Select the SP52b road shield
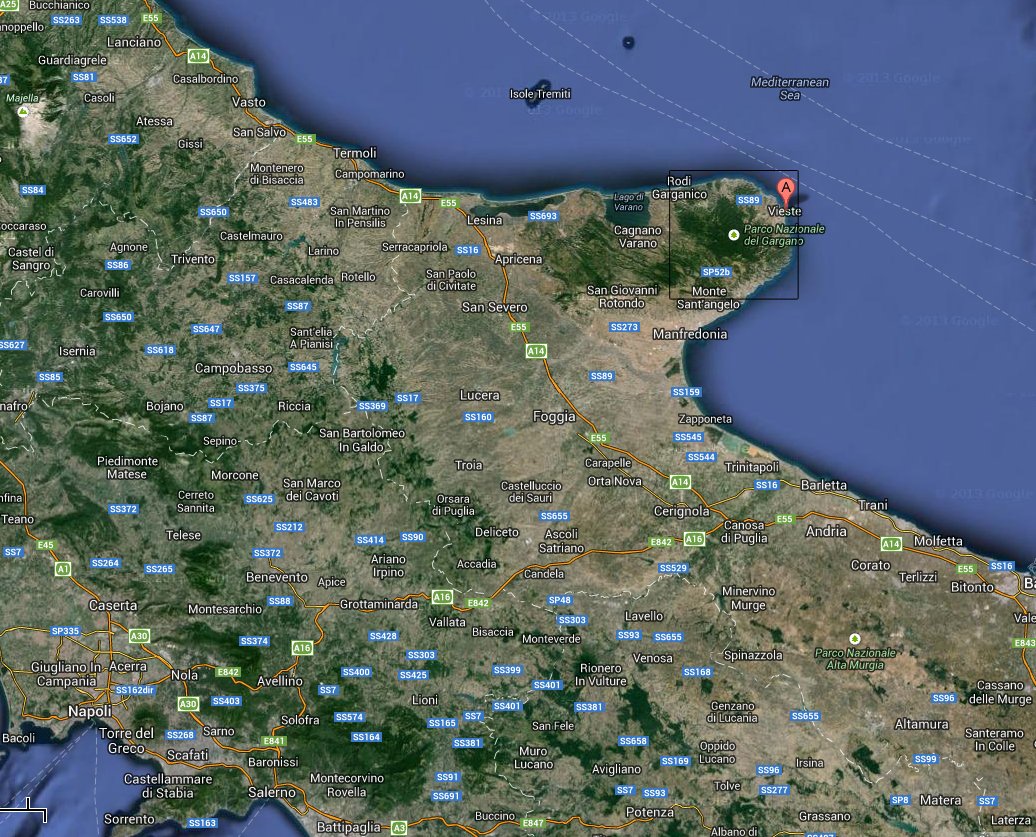Image resolution: width=1036 pixels, height=837 pixels. tap(716, 272)
